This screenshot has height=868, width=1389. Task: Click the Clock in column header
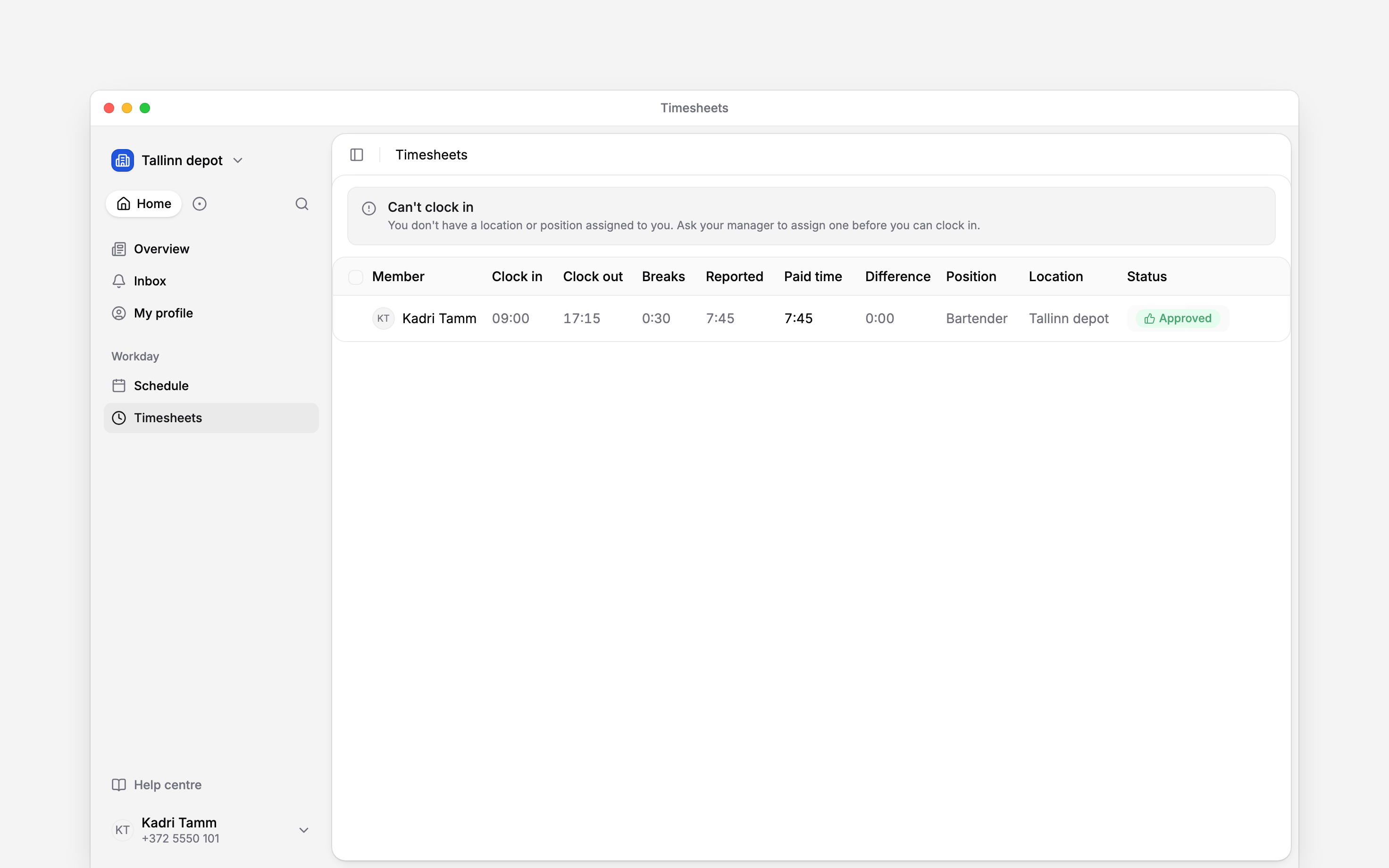point(517,277)
